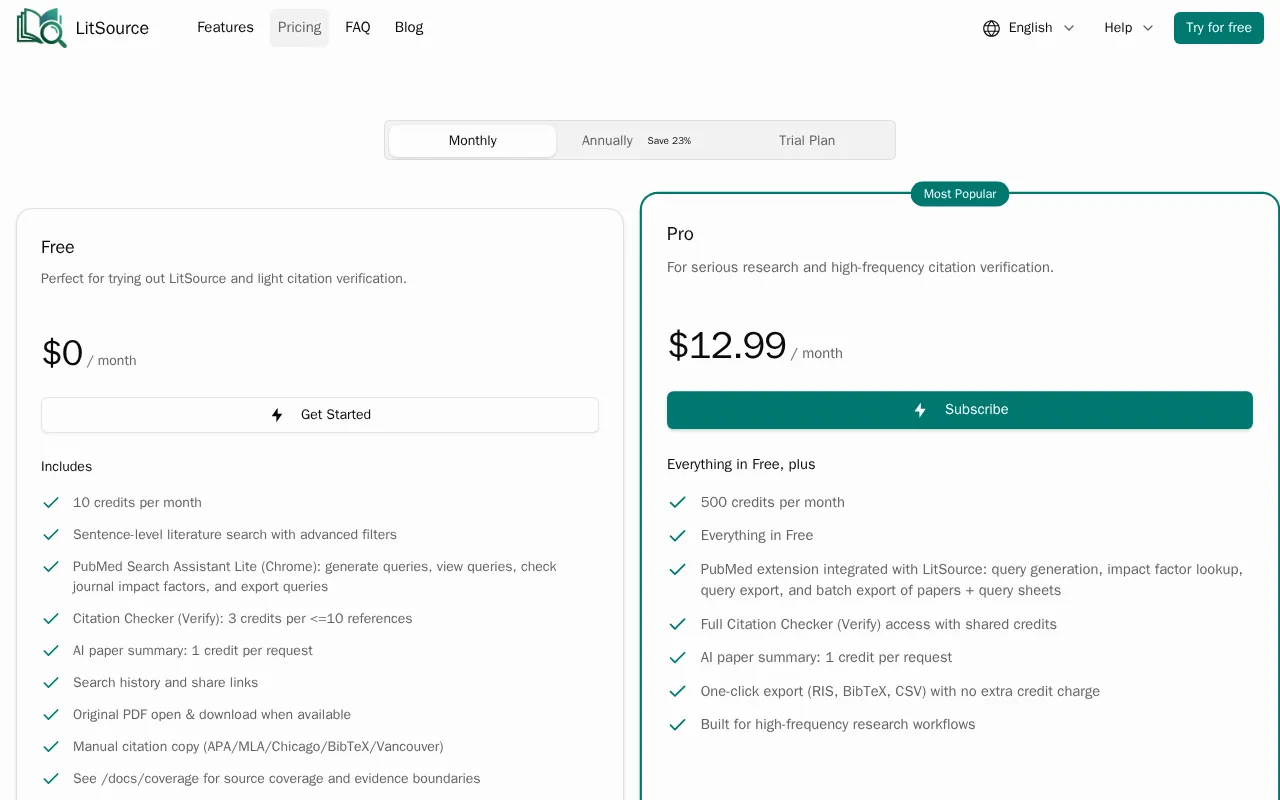Click checkmark beside Full Citation Checker access
The width and height of the screenshot is (1280, 800).
[x=677, y=625]
